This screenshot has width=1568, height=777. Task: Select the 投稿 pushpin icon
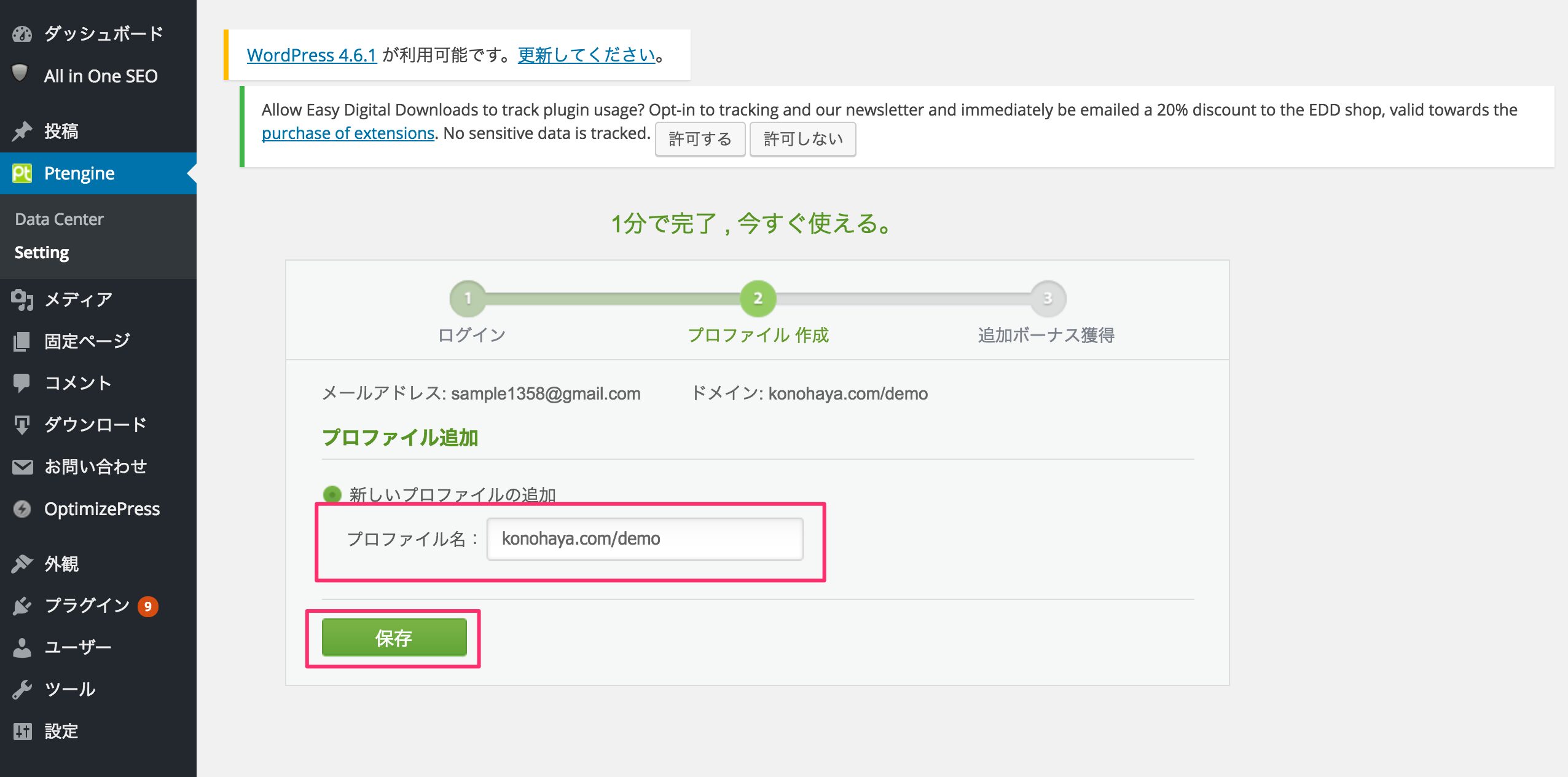coord(22,130)
